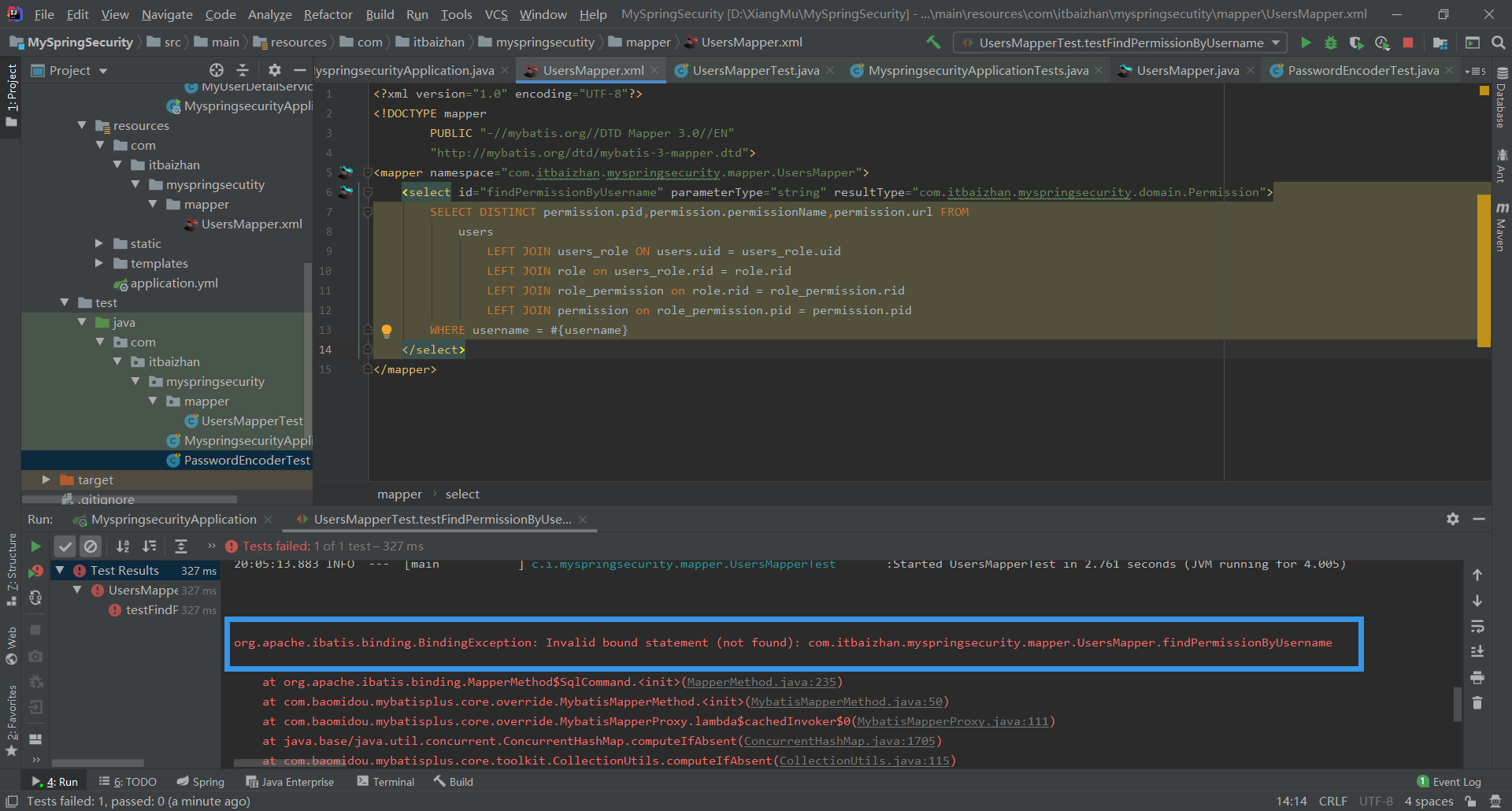Image resolution: width=1512 pixels, height=811 pixels.
Task: Collapse all in Project panel
Action: pyautogui.click(x=243, y=70)
